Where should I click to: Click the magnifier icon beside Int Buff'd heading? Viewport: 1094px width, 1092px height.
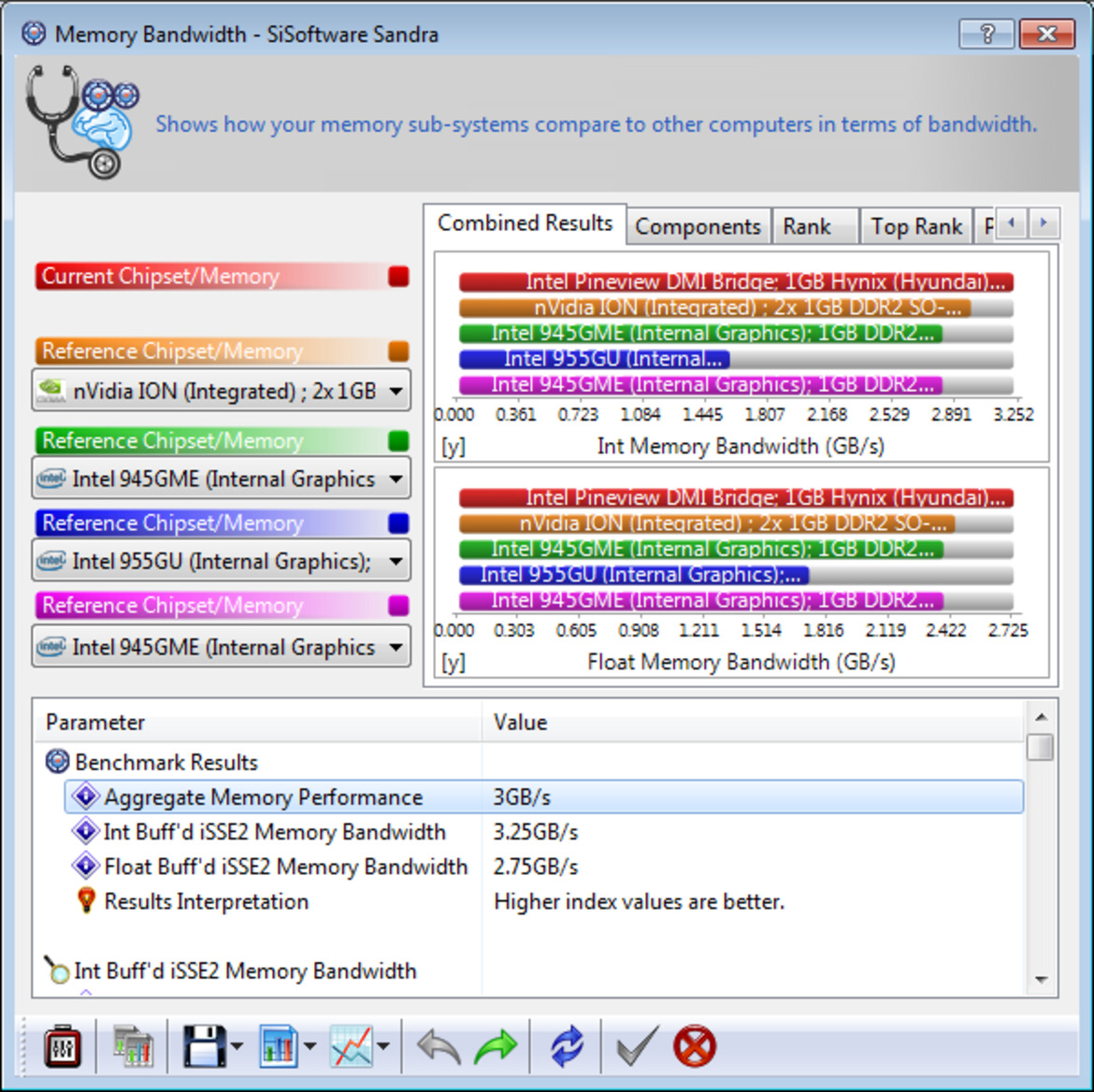(56, 970)
